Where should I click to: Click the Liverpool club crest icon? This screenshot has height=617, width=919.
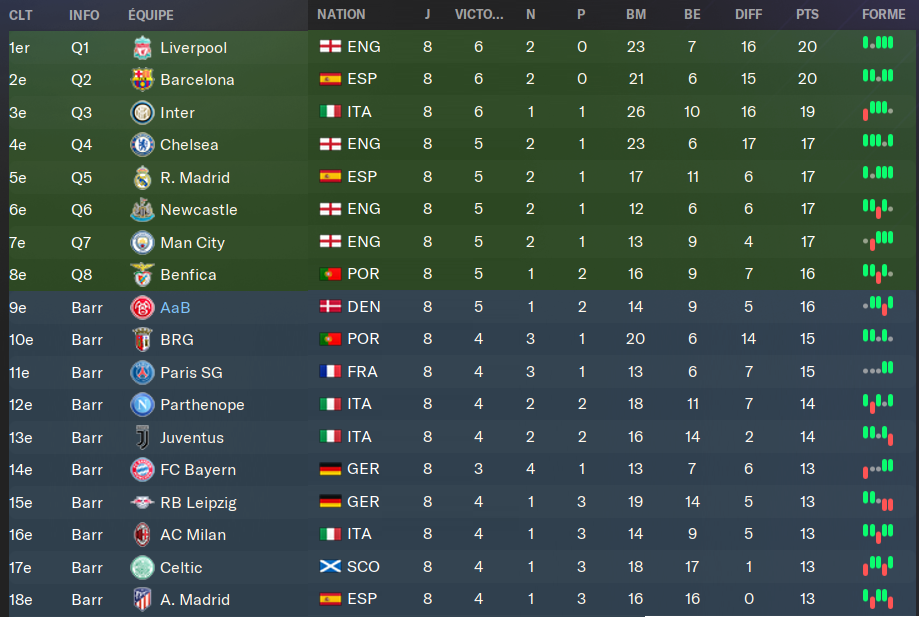tap(142, 47)
